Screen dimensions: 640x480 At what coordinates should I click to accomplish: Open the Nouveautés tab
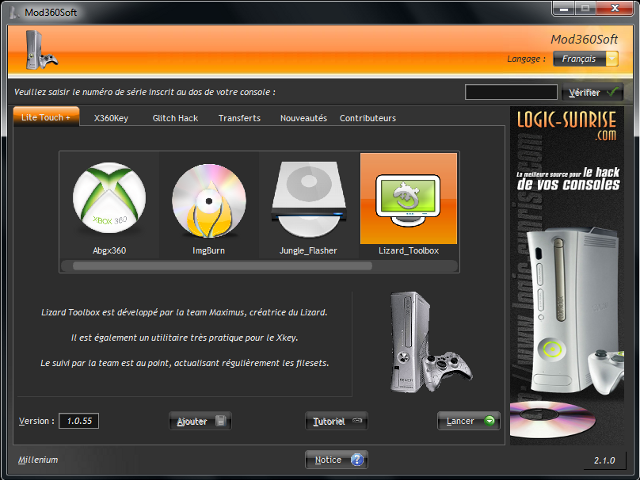click(x=303, y=118)
